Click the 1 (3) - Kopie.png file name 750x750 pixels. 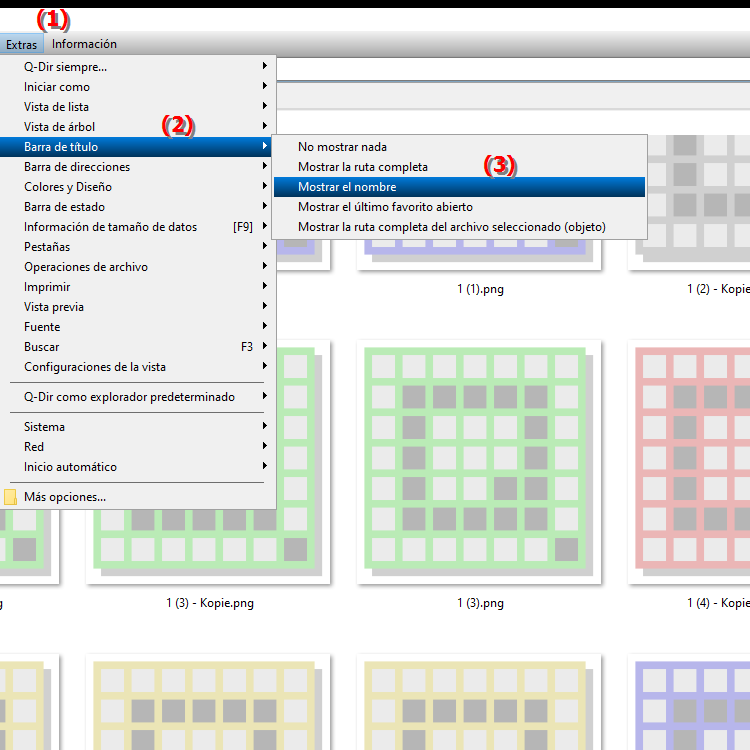[210, 603]
